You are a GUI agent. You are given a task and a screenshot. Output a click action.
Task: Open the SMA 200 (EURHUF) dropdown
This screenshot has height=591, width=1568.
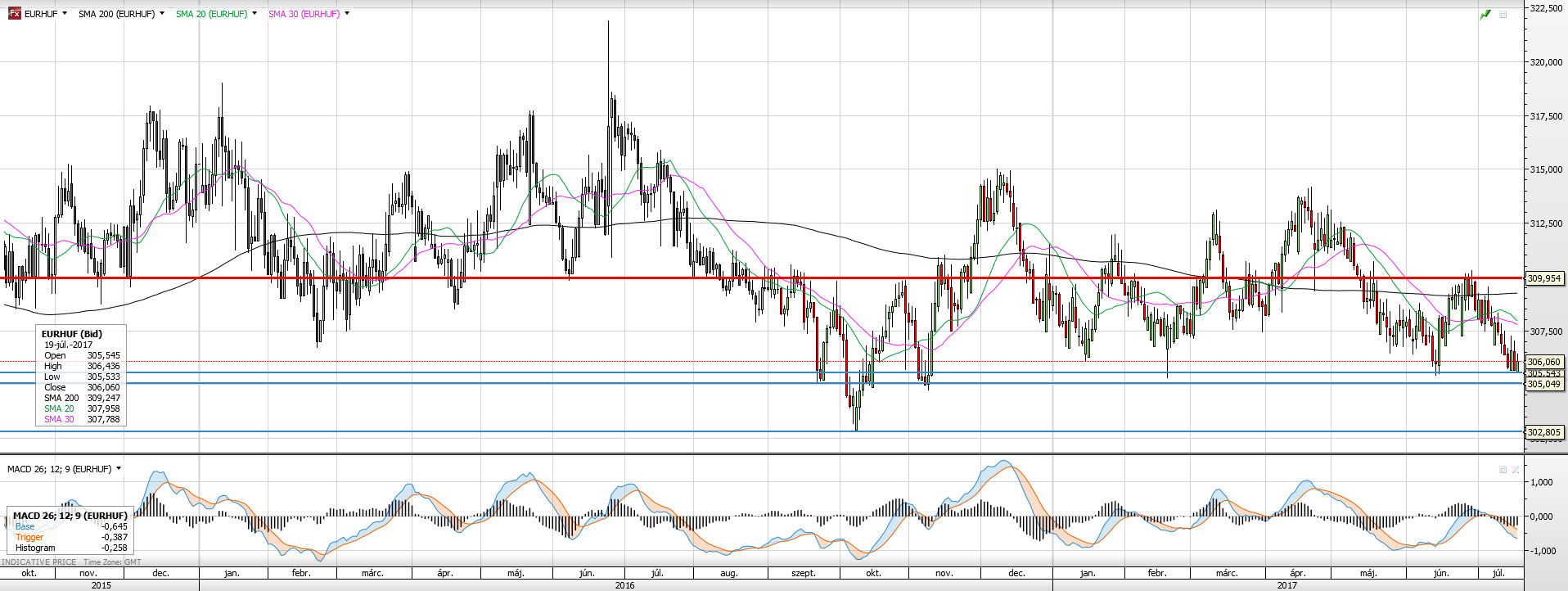[162, 14]
